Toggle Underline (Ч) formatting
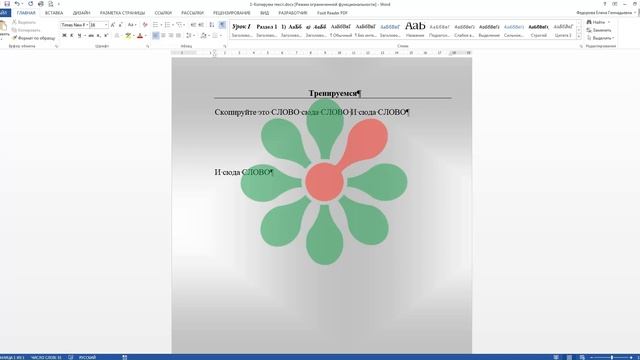The width and height of the screenshot is (640, 360). (79, 36)
